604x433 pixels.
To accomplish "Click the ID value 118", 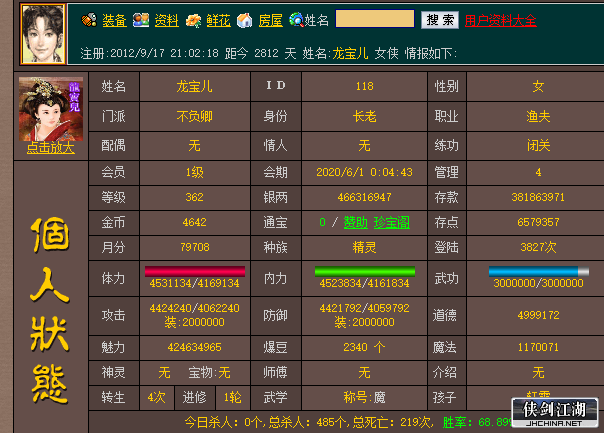I will [x=364, y=86].
